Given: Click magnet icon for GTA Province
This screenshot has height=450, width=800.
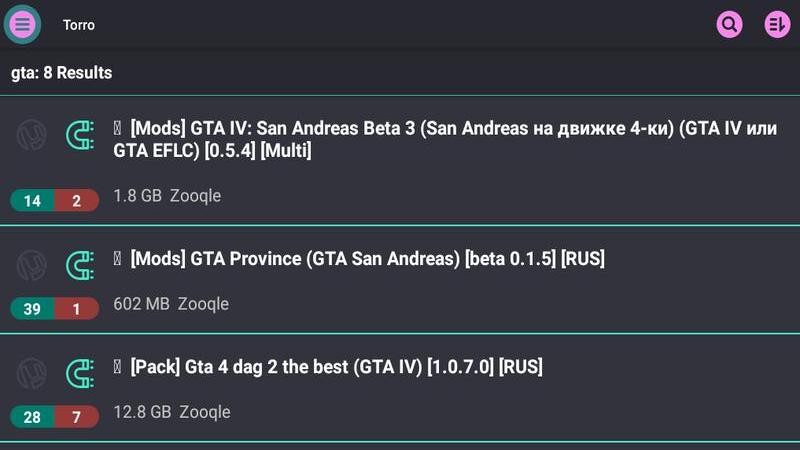Looking at the screenshot, I should 79,265.
